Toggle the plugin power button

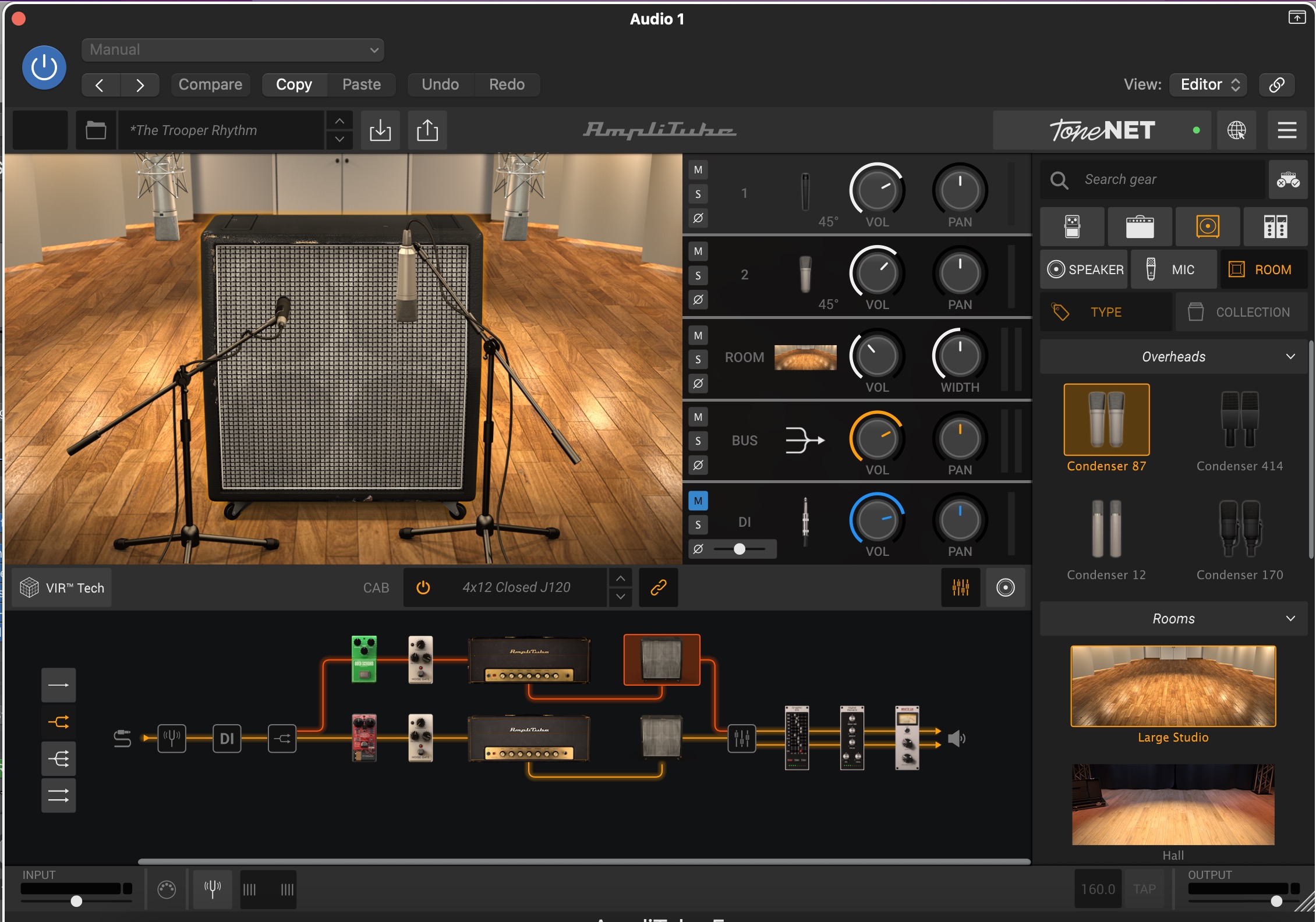(44, 68)
